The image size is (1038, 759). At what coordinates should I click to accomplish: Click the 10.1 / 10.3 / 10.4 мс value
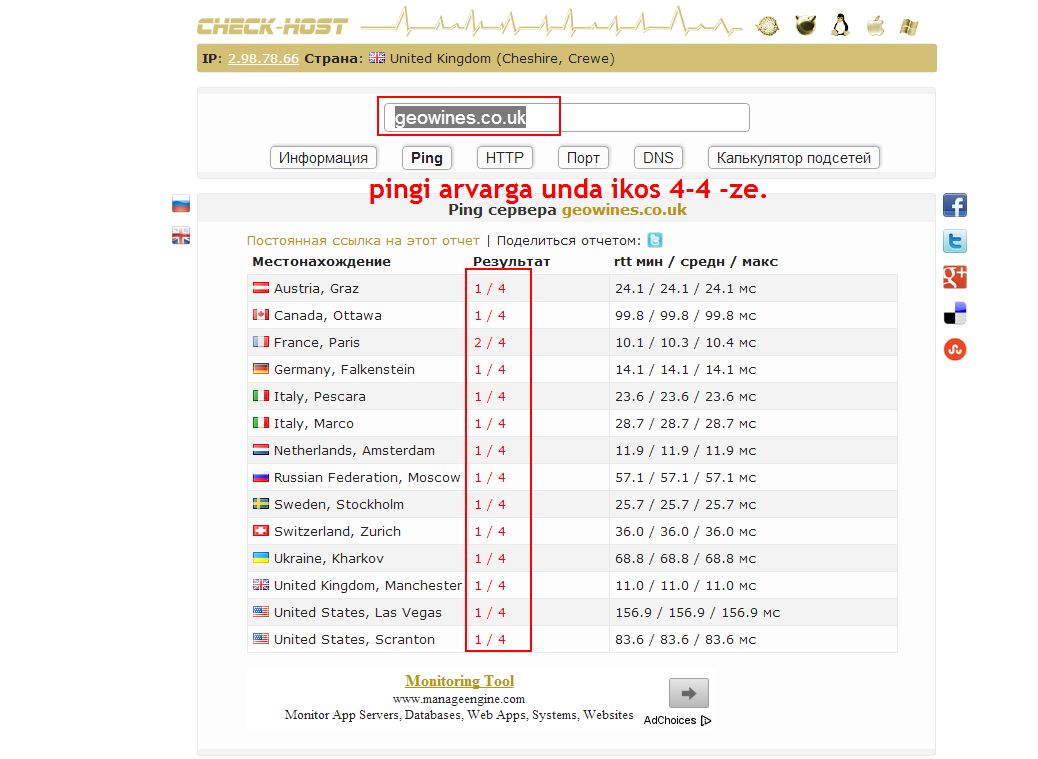click(x=685, y=343)
